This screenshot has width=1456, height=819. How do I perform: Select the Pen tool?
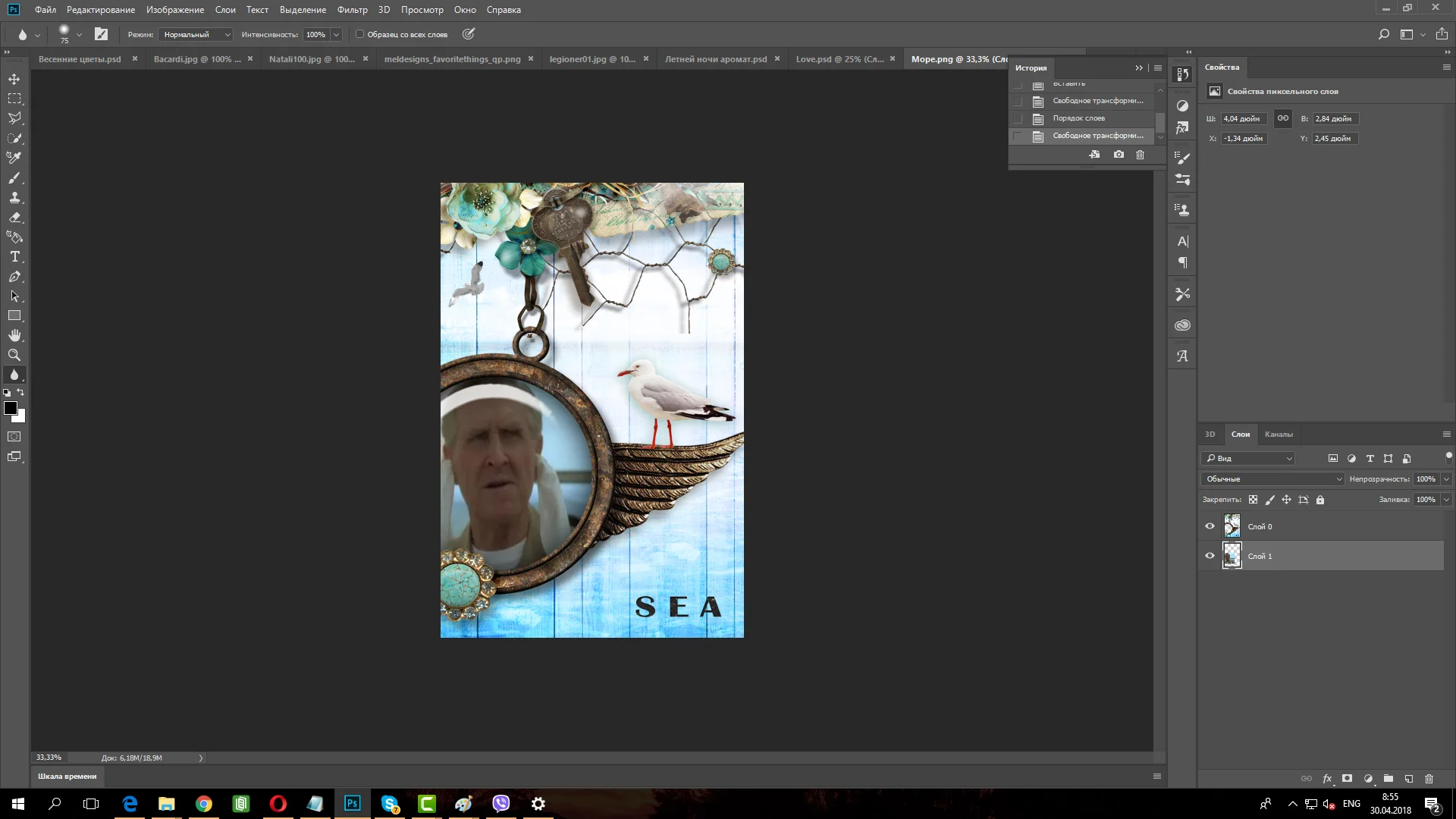click(14, 277)
